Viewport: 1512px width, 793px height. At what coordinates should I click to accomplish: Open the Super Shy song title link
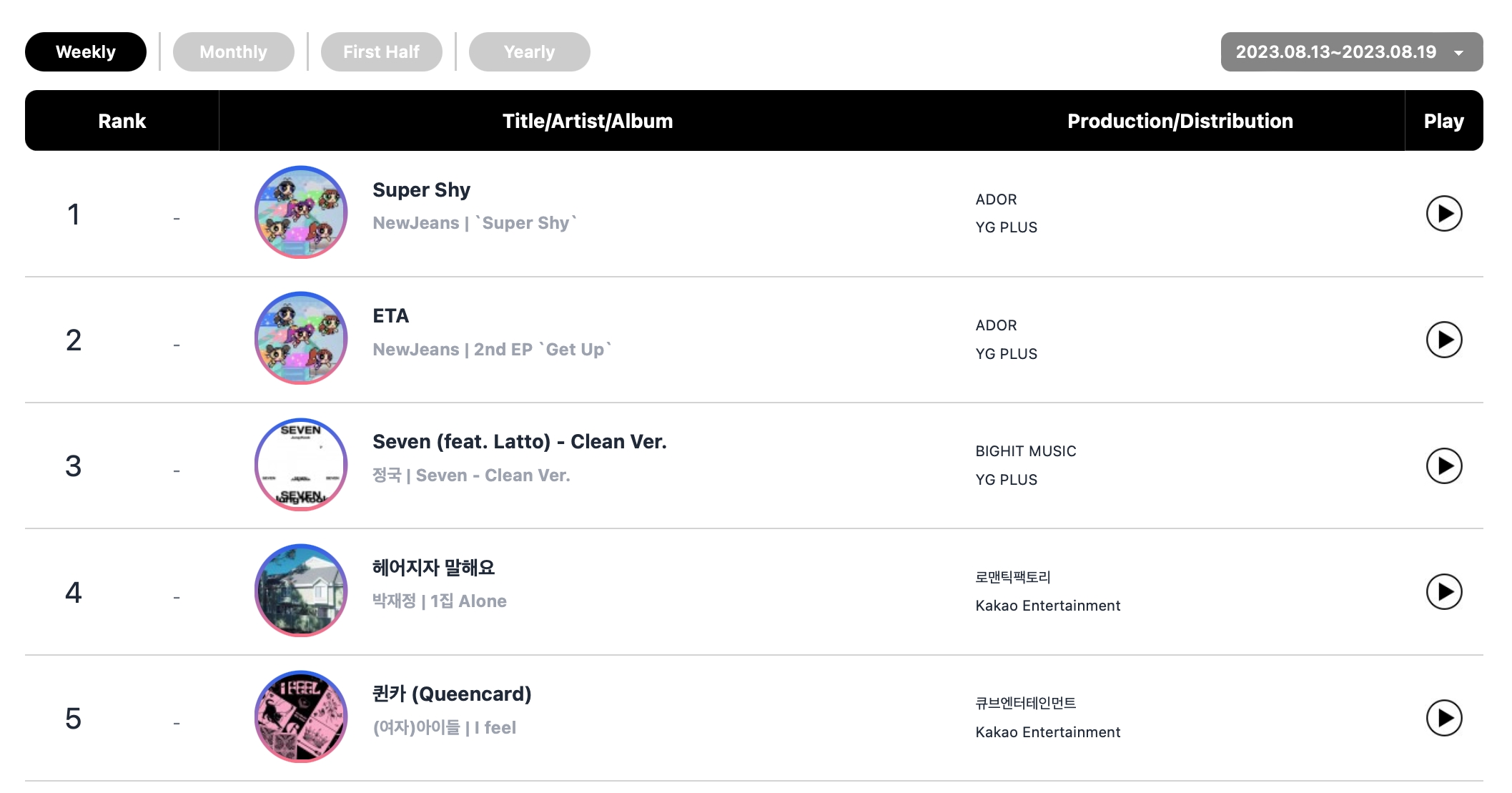coord(421,190)
